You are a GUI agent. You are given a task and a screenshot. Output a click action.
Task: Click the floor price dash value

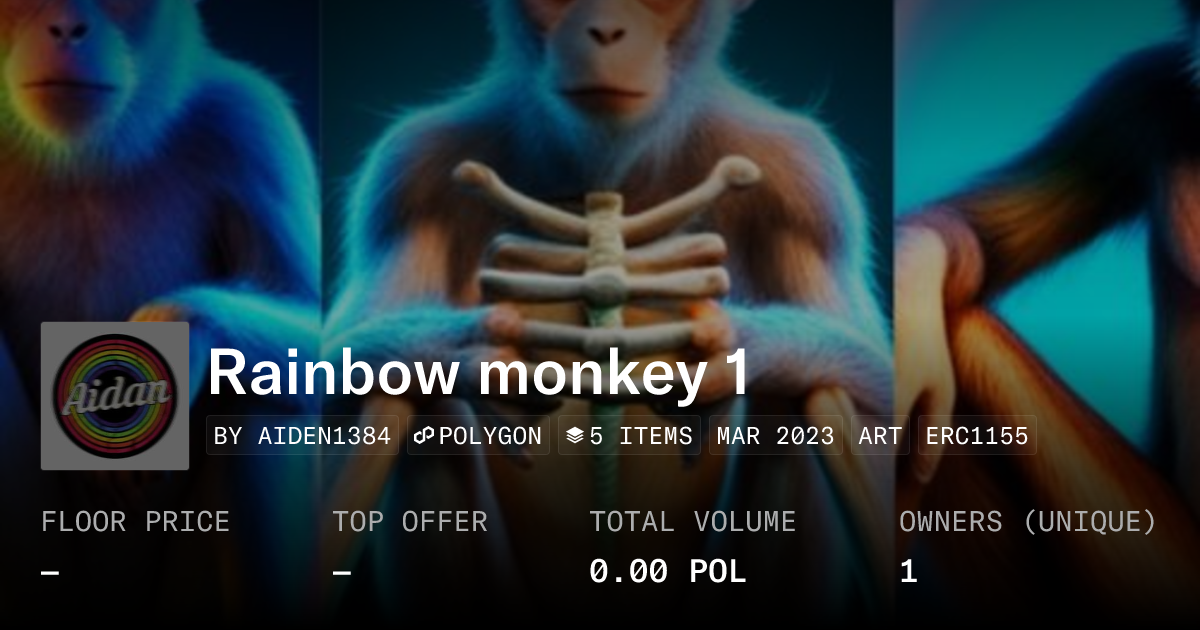[50, 573]
